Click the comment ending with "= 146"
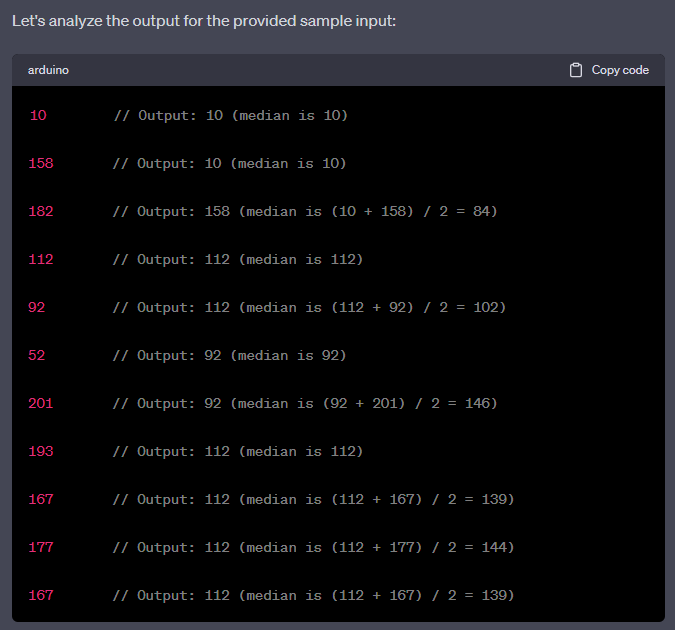Screen dimensions: 675x630 pyautogui.click(x=305, y=403)
